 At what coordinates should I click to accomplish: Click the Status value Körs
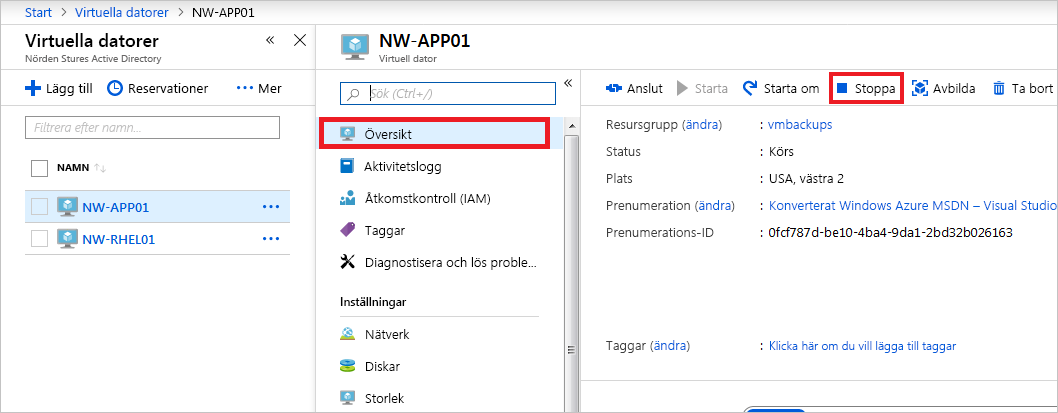point(781,151)
